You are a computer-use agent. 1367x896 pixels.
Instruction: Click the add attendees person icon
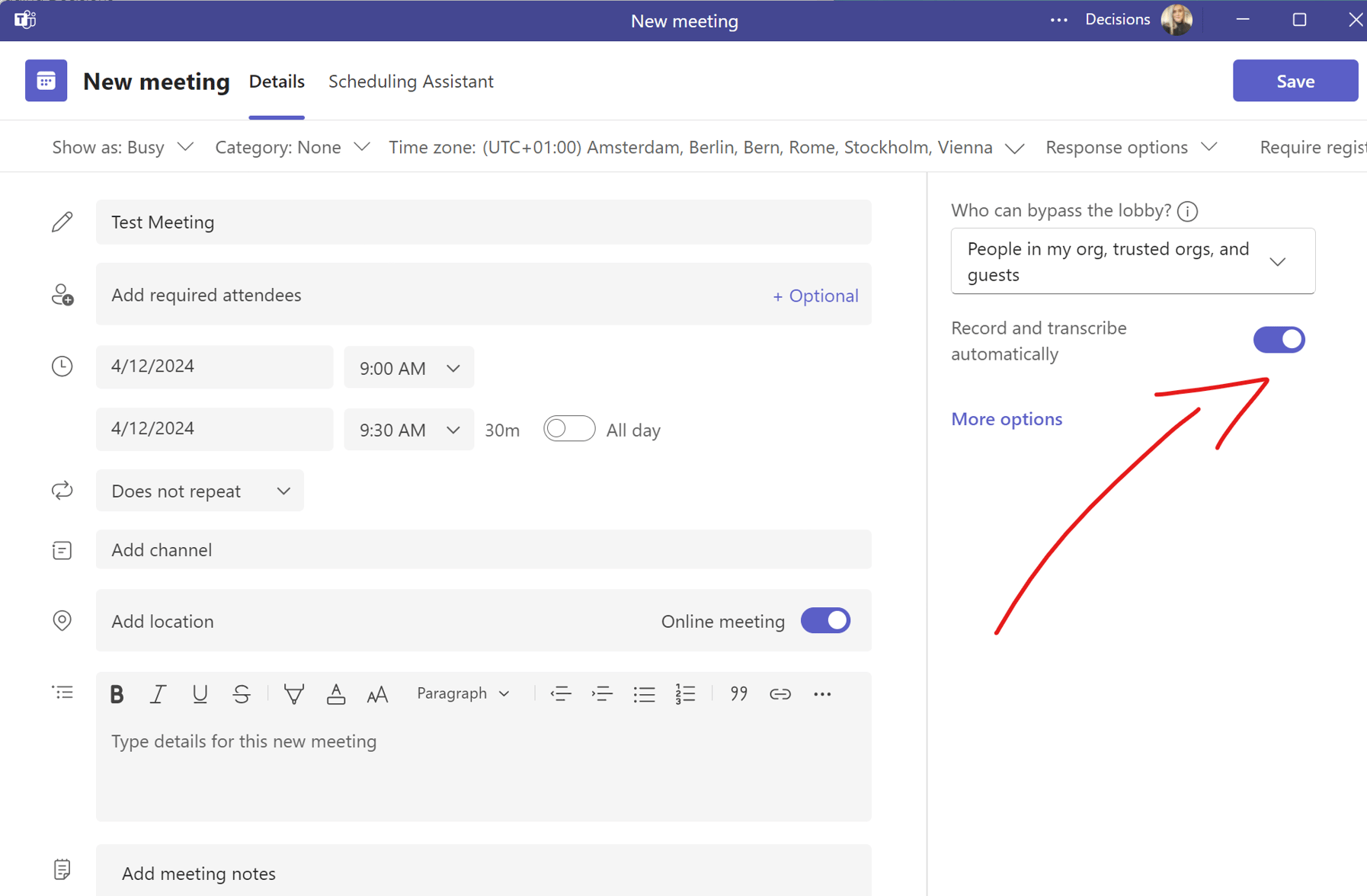pos(62,294)
